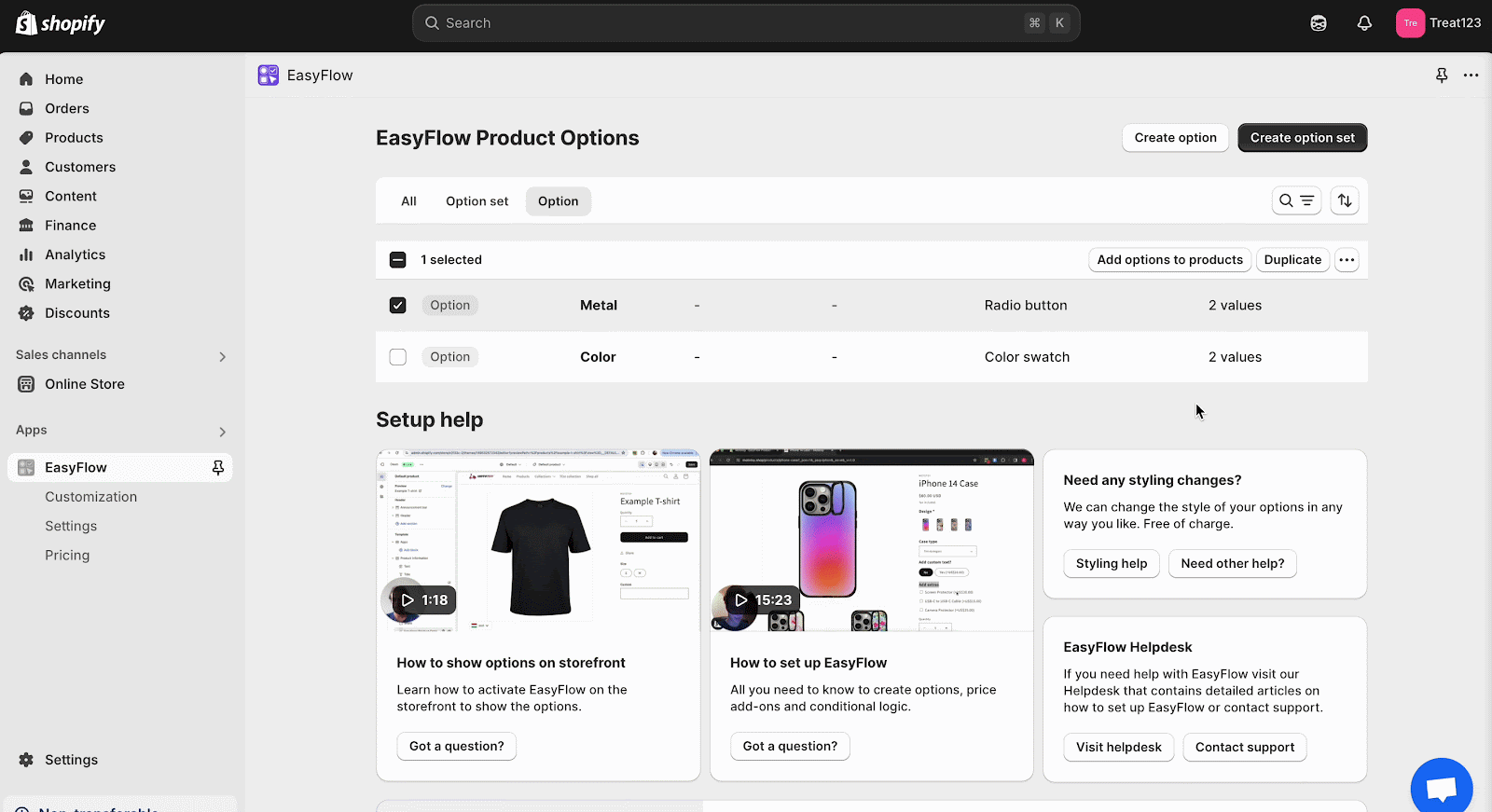Click Got a question under EasyFlow setup video
This screenshot has width=1492, height=812.
(x=790, y=747)
